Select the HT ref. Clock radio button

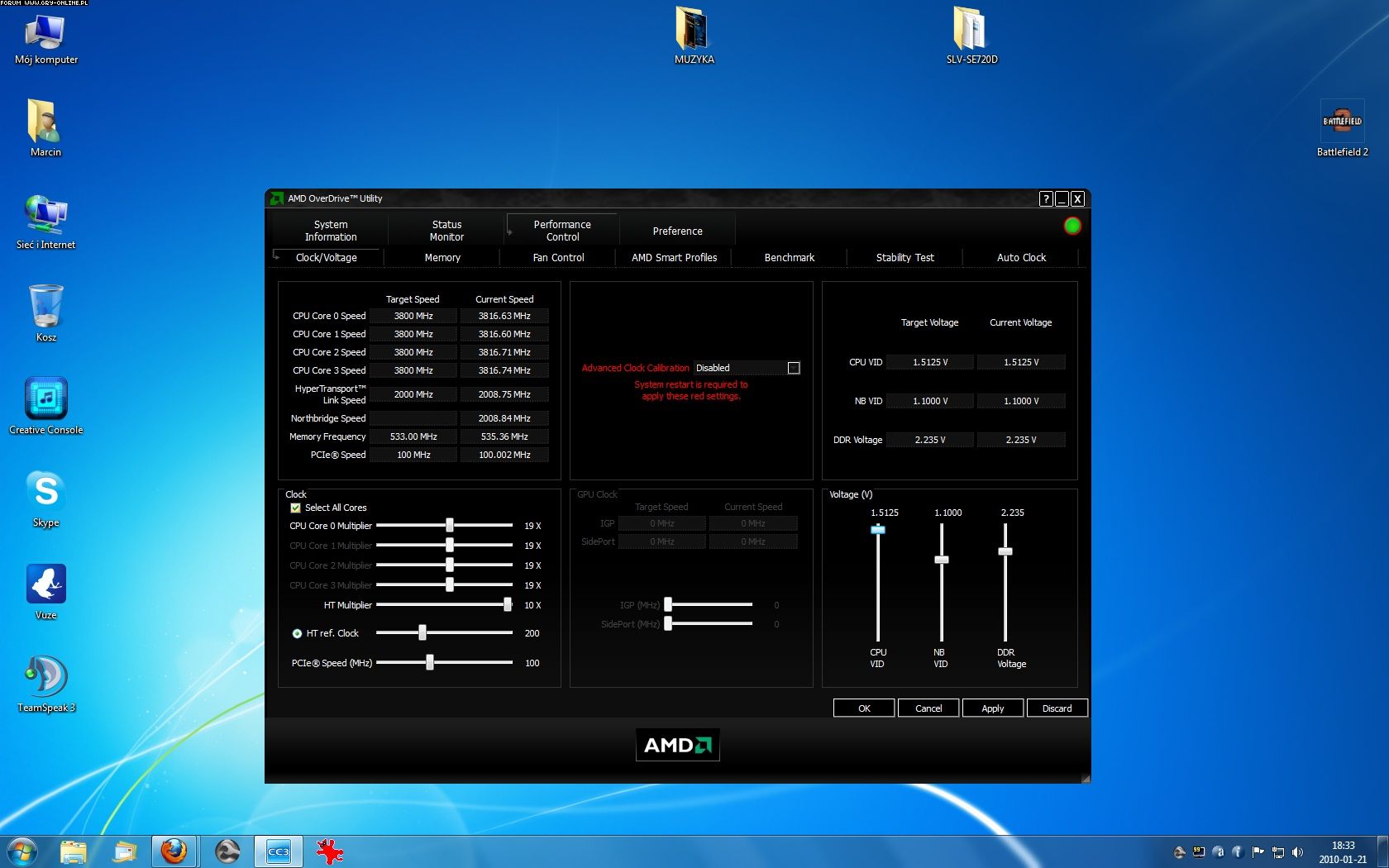(297, 633)
